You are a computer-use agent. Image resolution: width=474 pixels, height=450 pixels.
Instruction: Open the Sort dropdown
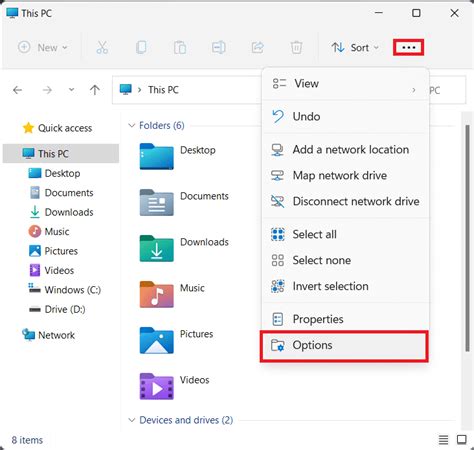(x=355, y=48)
